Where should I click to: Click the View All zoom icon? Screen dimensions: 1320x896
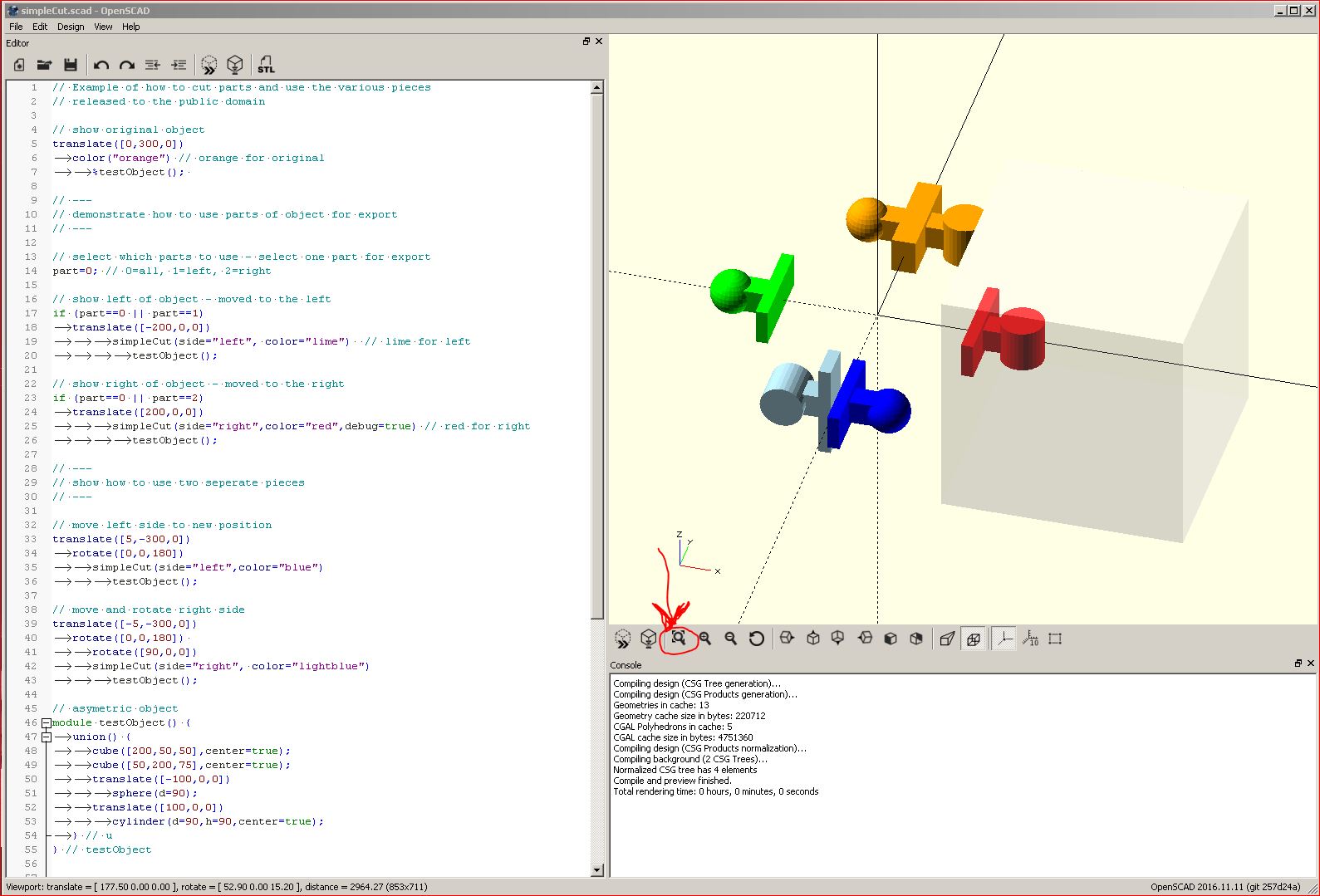tap(679, 639)
